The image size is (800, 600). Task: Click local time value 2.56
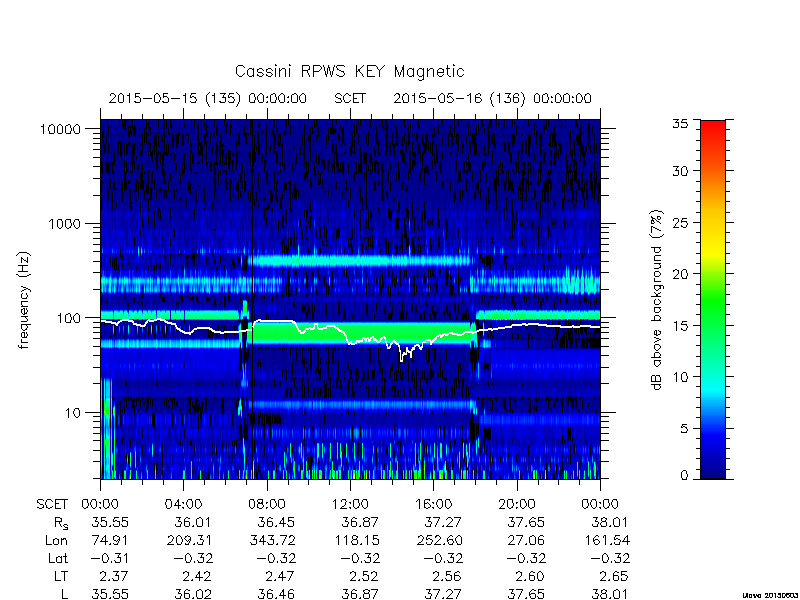pyautogui.click(x=447, y=577)
